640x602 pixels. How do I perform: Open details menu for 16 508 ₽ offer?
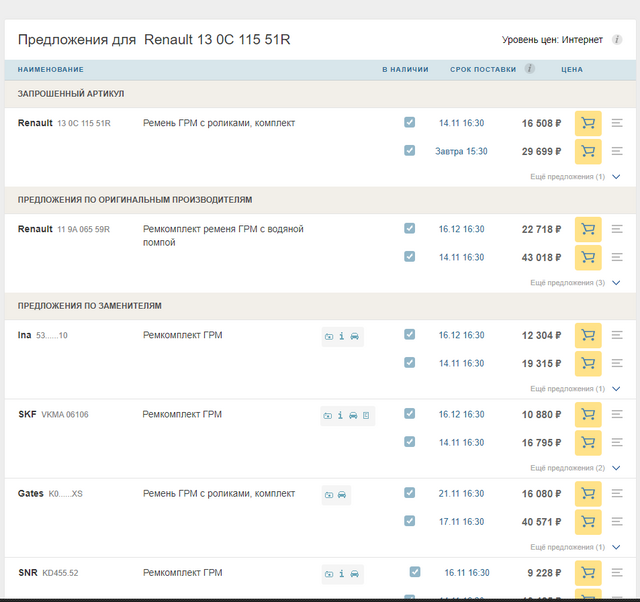tap(617, 123)
